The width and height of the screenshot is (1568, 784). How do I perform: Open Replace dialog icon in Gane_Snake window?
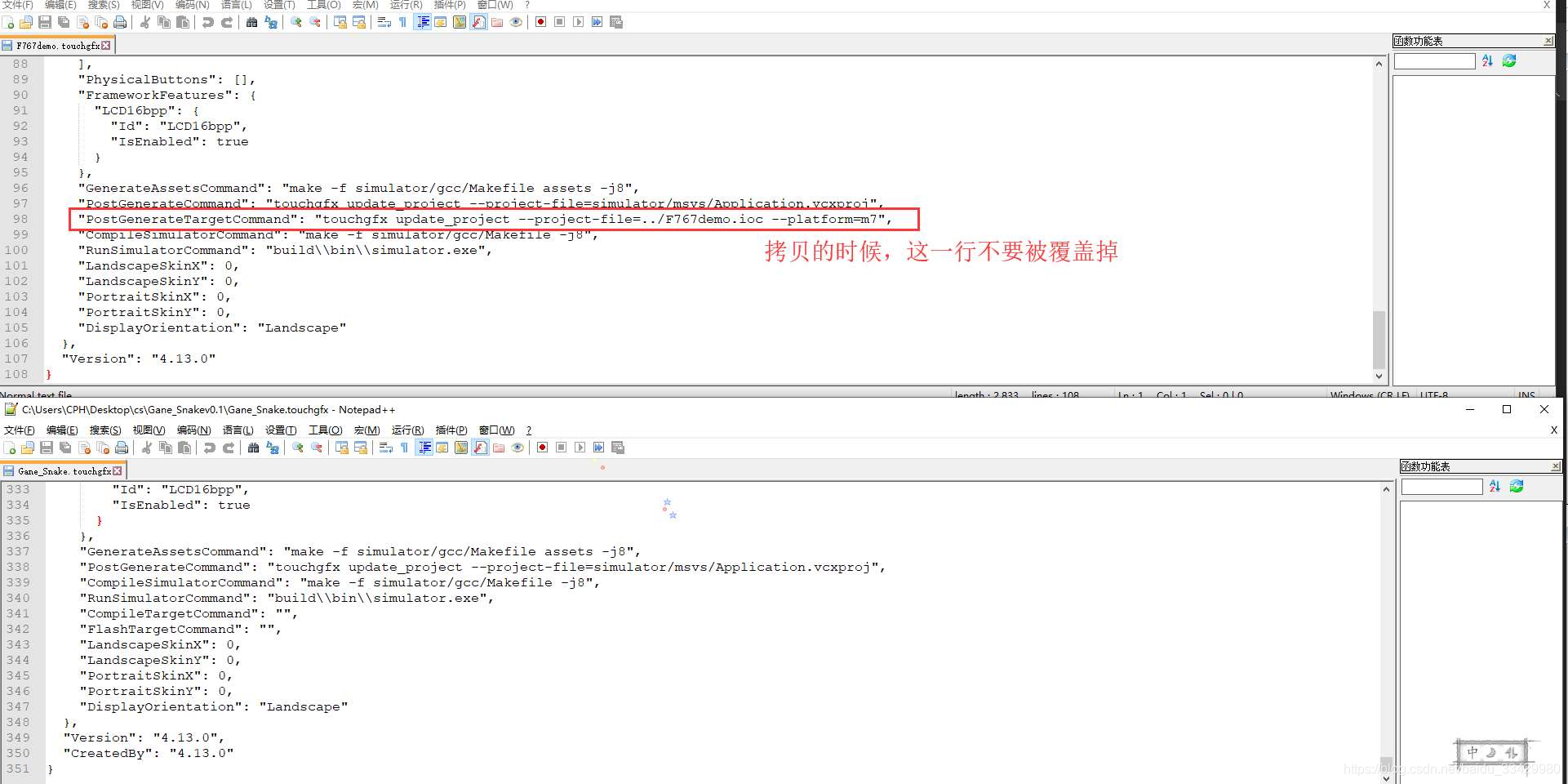pyautogui.click(x=273, y=448)
